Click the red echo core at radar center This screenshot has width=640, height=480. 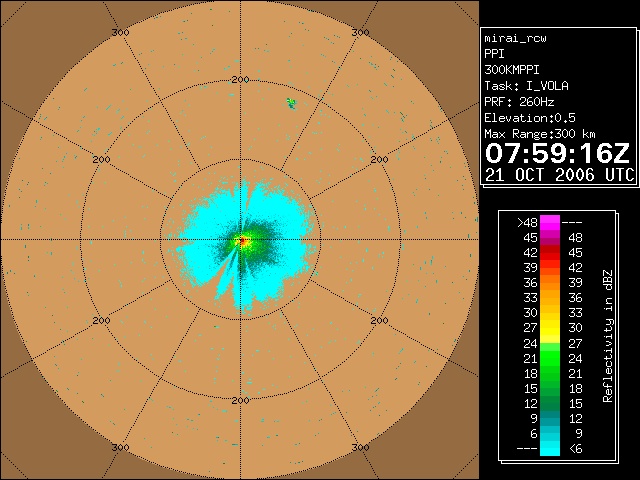tap(243, 241)
